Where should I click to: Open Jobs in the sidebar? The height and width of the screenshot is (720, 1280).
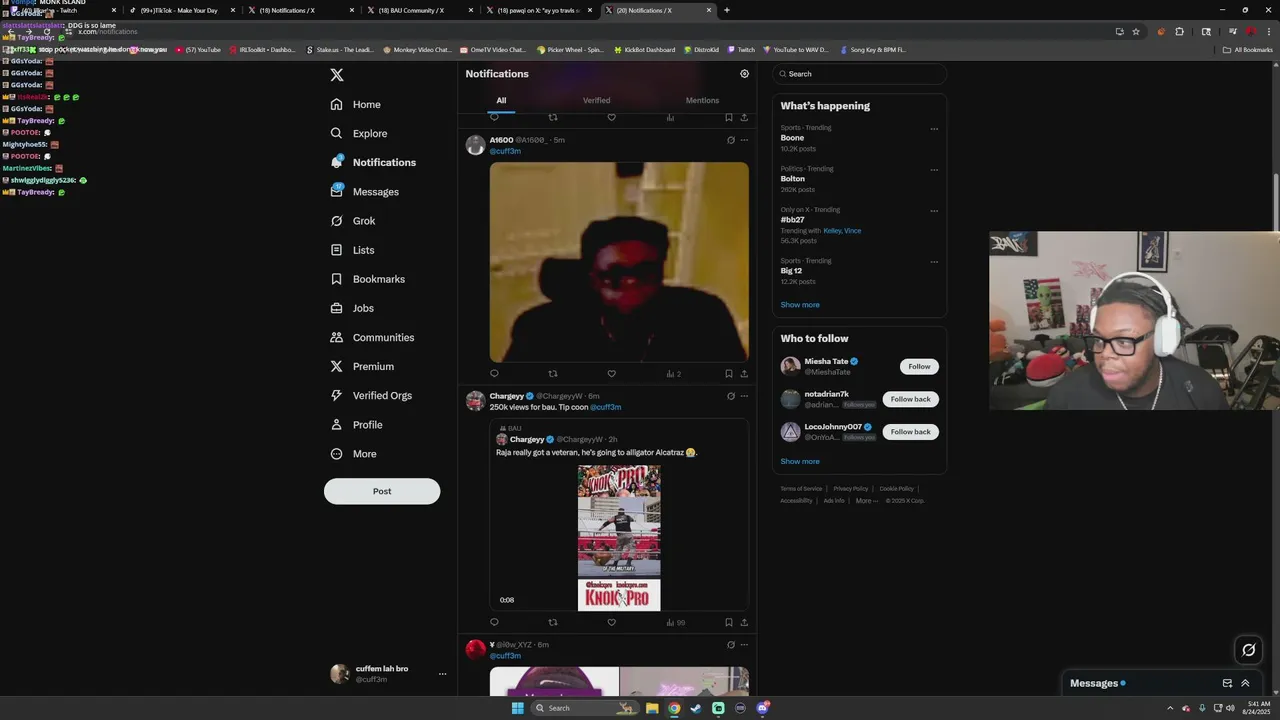point(352,308)
